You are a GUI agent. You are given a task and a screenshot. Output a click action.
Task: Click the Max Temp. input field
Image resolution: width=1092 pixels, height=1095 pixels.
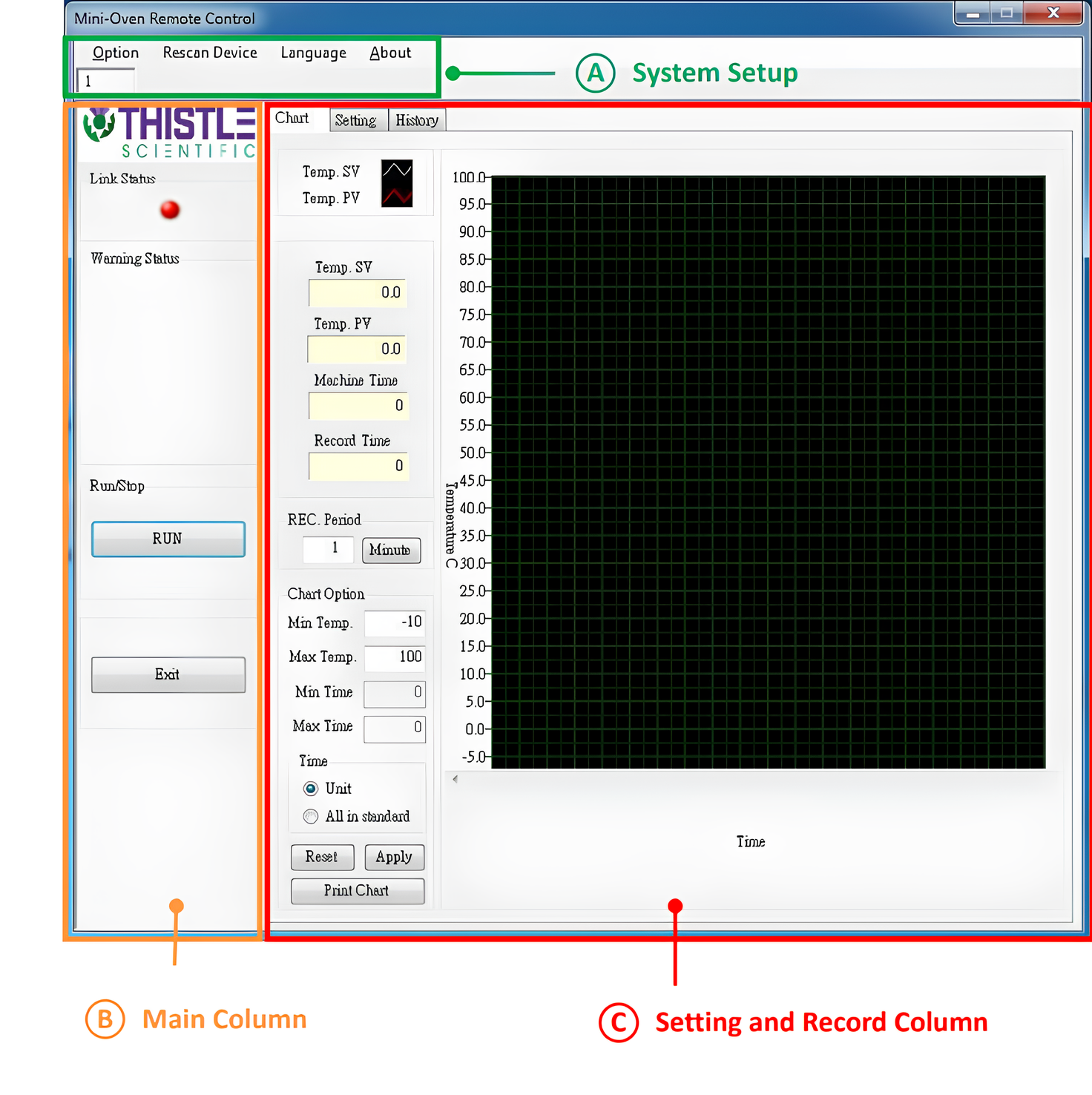pyautogui.click(x=395, y=657)
